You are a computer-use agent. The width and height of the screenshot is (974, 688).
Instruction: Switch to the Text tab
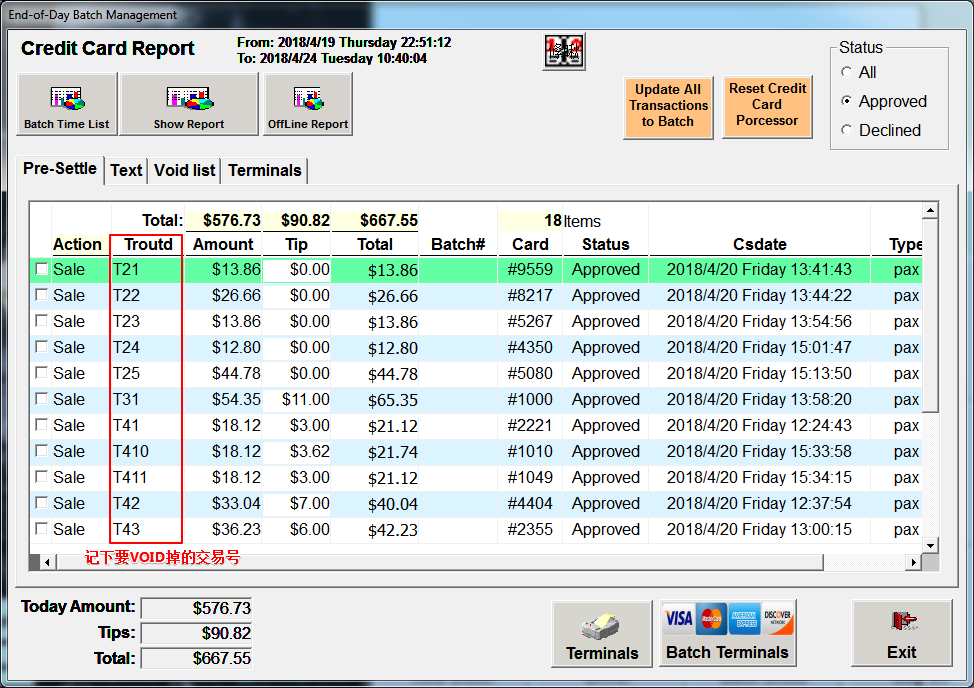pyautogui.click(x=126, y=170)
